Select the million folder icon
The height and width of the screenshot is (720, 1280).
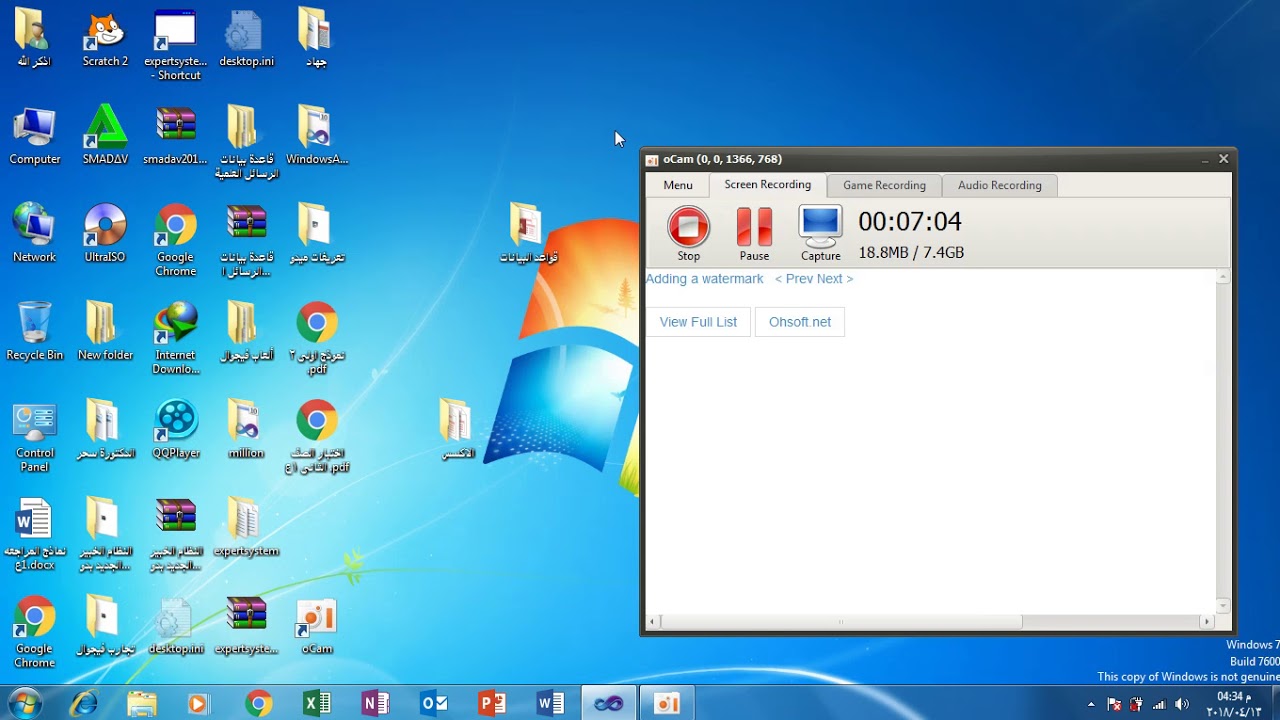coord(246,430)
